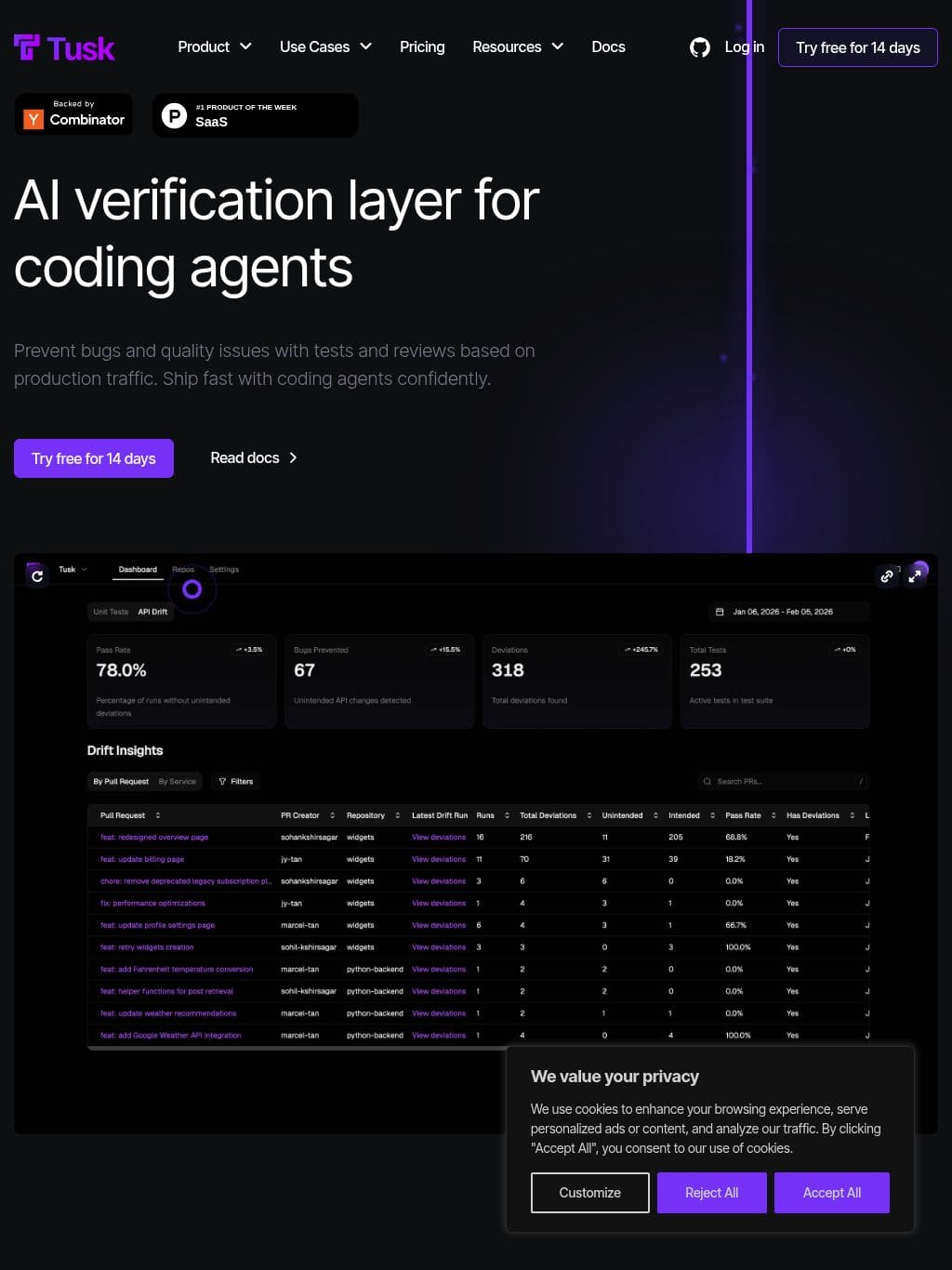Follow the Read docs link
The image size is (952, 1270).
(x=254, y=457)
